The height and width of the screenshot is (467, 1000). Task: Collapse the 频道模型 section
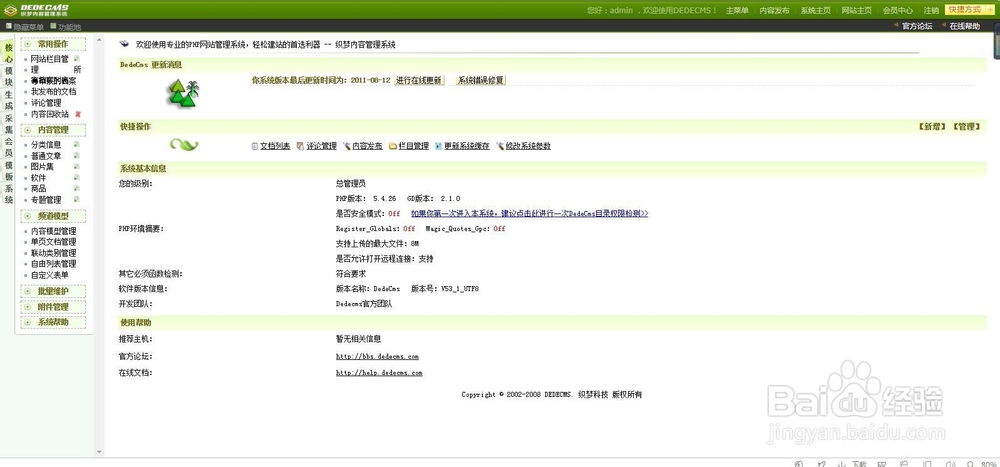(x=54, y=216)
